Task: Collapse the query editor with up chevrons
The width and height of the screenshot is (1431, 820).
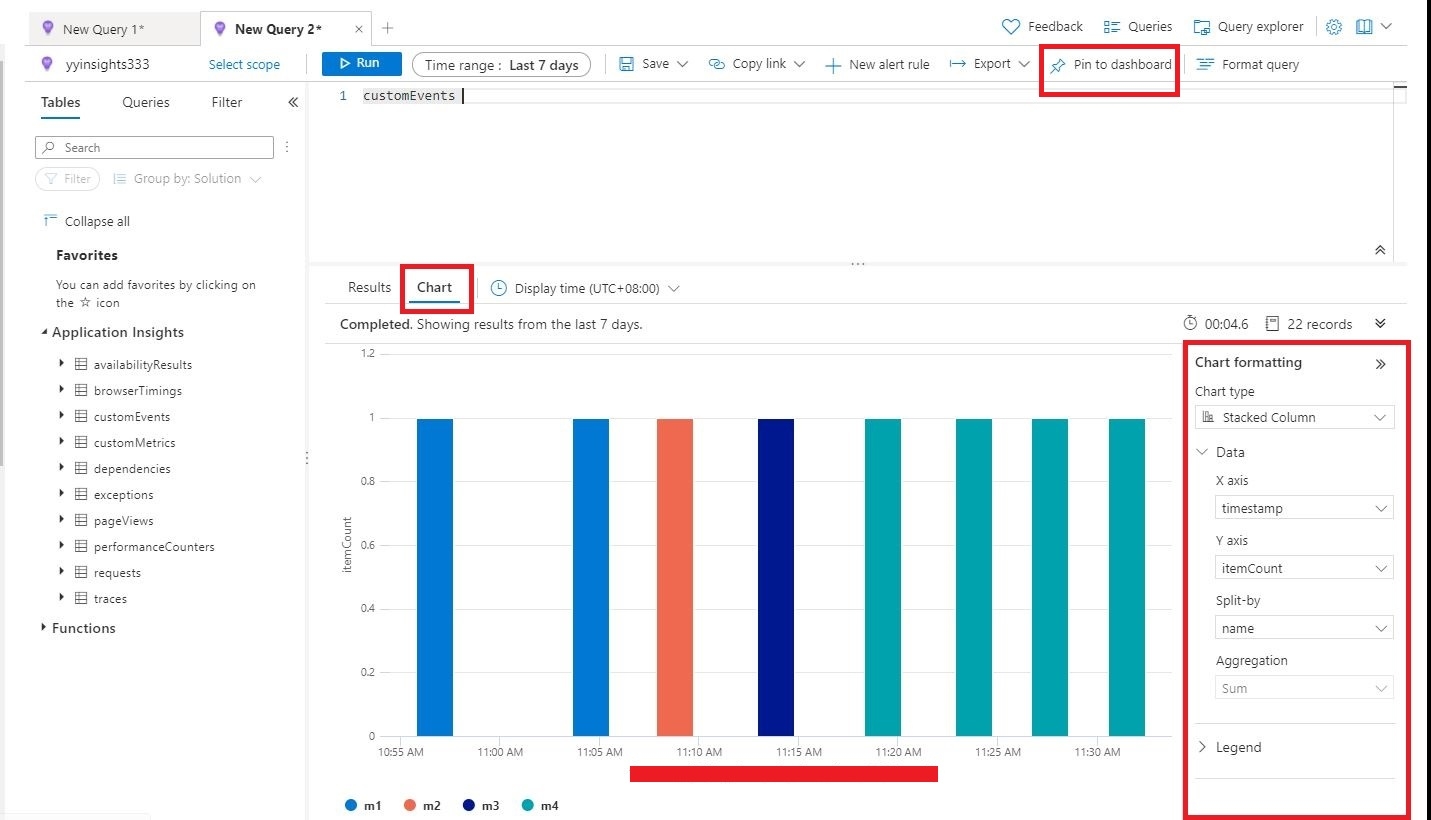Action: click(x=1380, y=249)
